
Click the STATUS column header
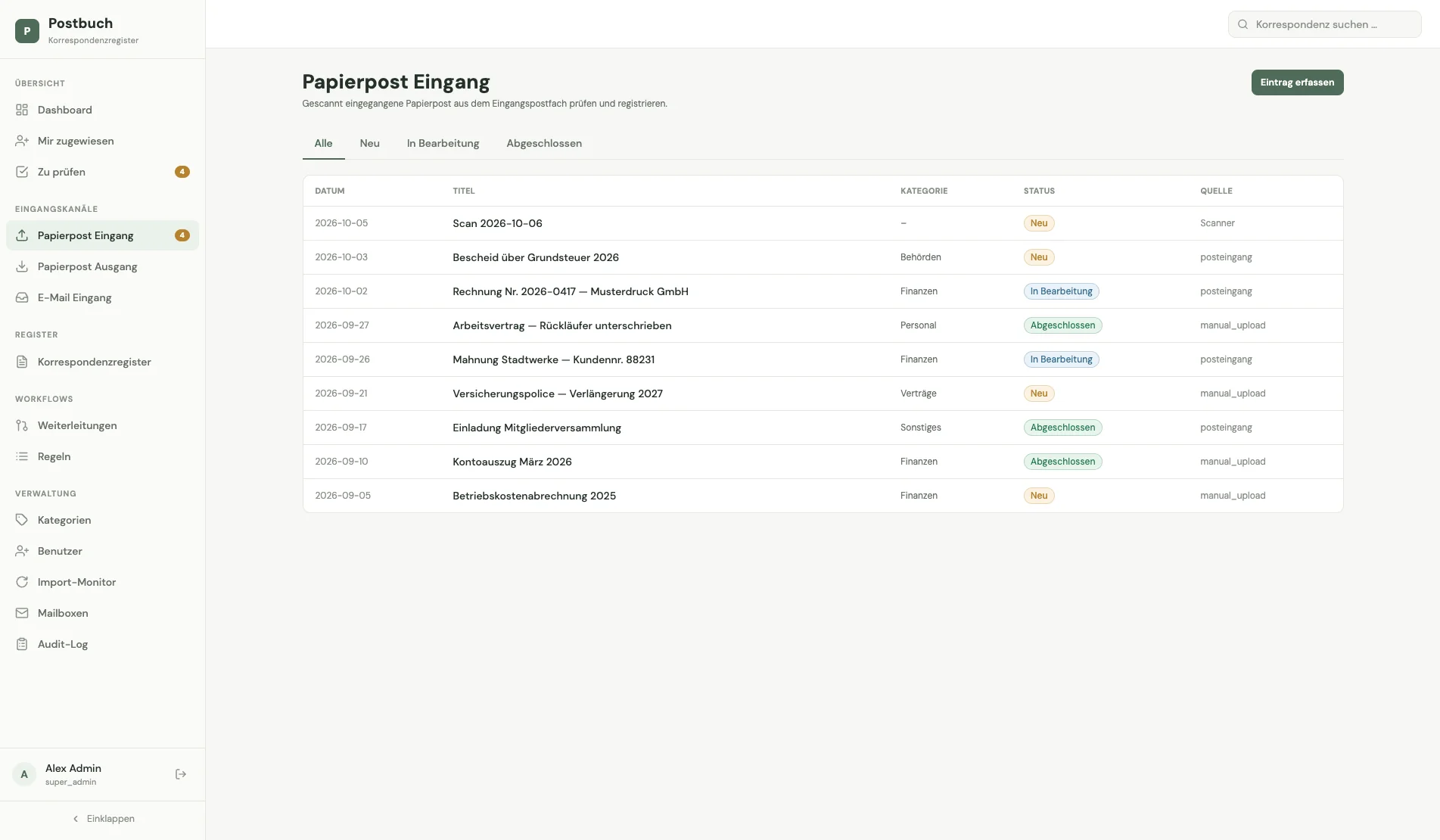pos(1039,191)
